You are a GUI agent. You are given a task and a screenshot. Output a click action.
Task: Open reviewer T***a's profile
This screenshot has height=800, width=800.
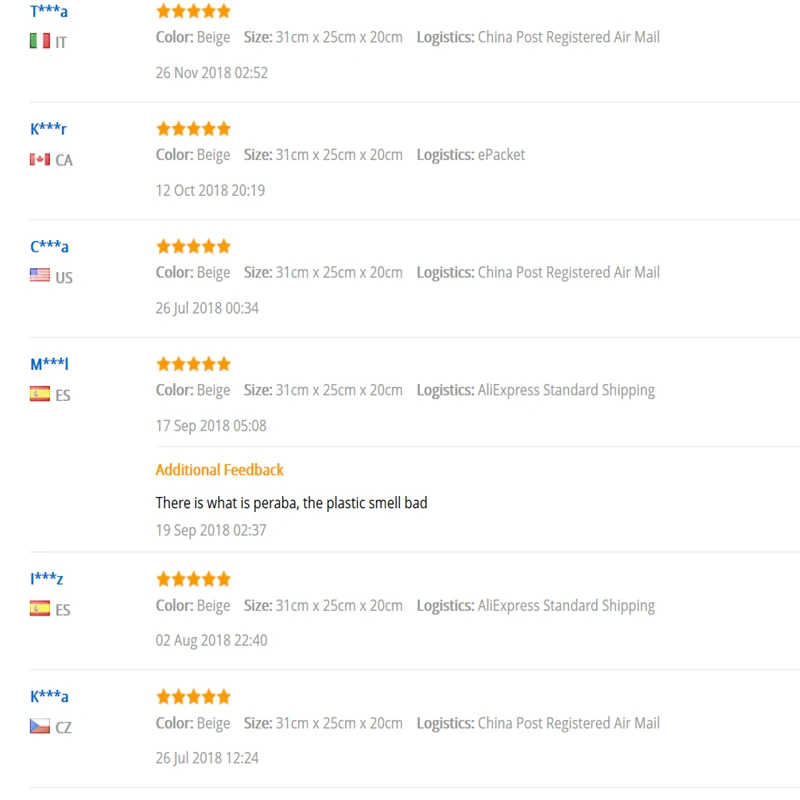[48, 11]
